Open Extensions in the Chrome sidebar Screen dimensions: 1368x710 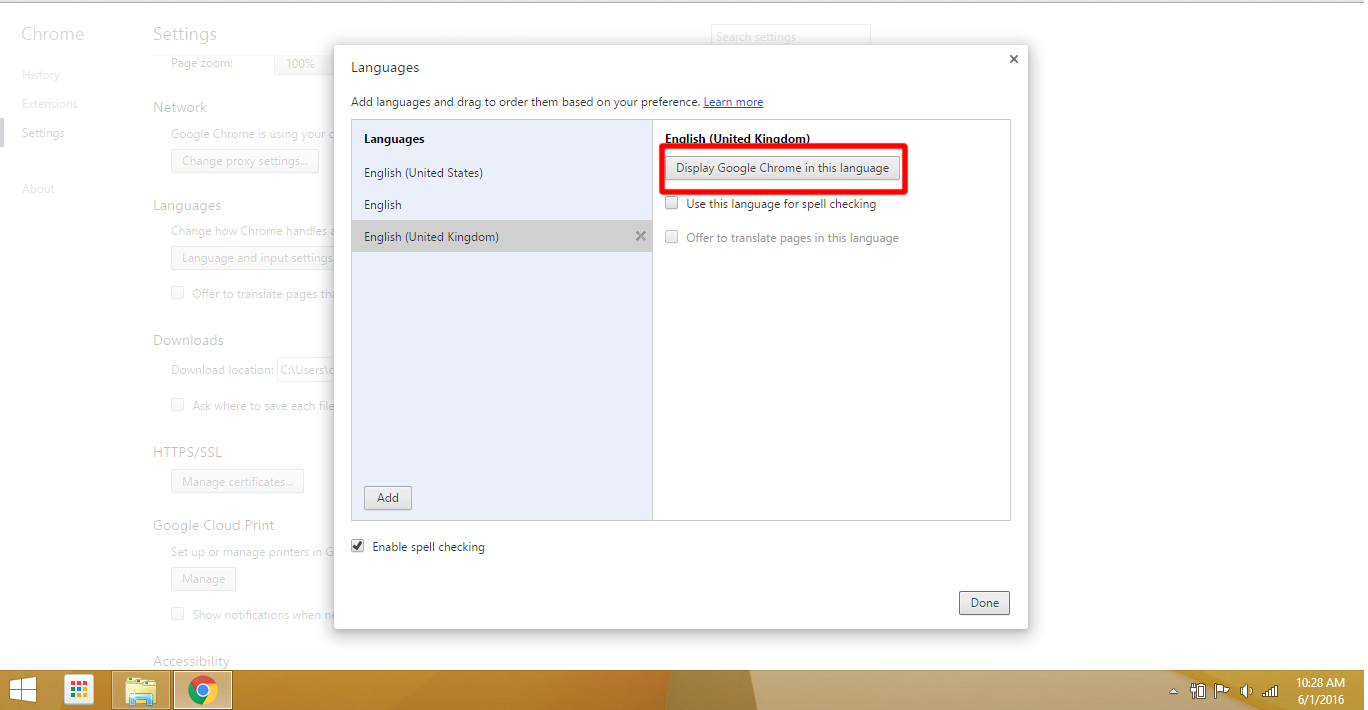pyautogui.click(x=50, y=104)
